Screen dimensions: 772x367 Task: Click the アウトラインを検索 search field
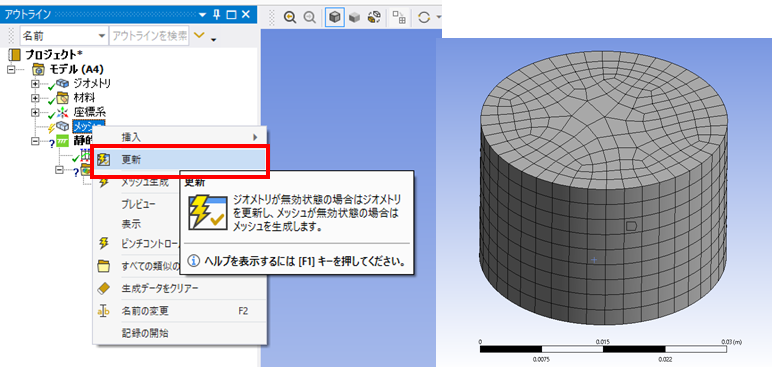[x=149, y=36]
